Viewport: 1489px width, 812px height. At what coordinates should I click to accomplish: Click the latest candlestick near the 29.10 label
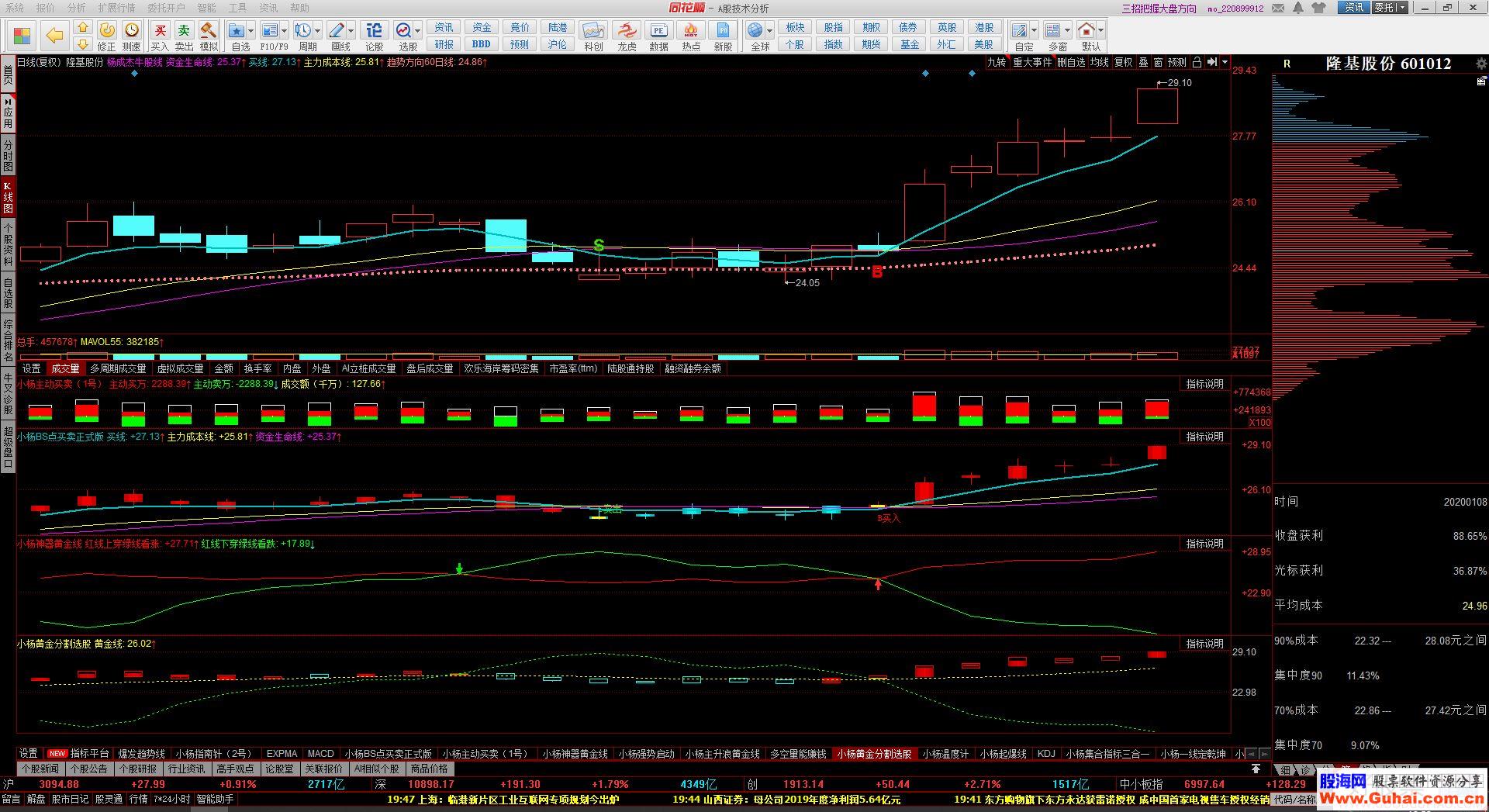1157,106
